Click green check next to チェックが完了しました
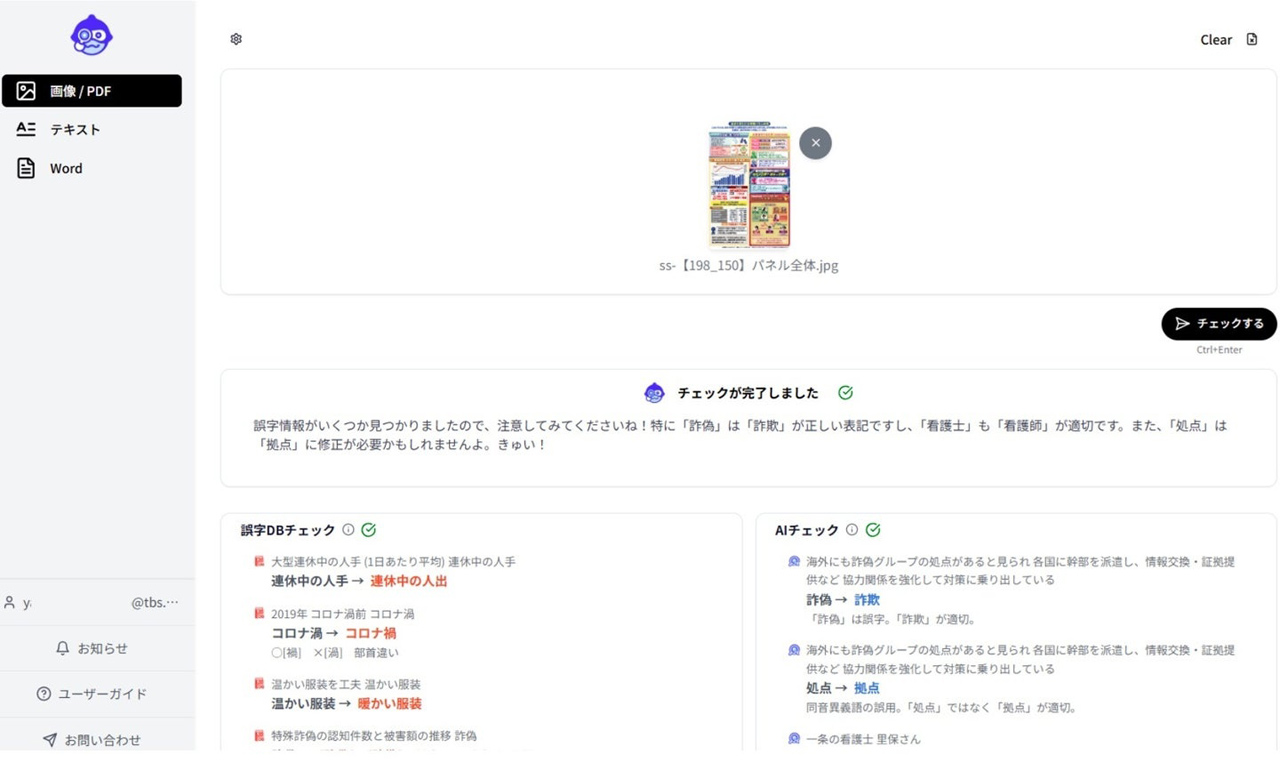Screen dimensions: 1280x763 pos(846,393)
